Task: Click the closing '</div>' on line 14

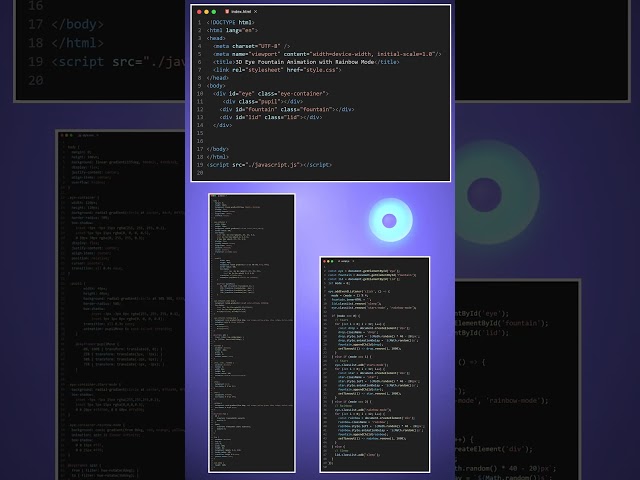Action: tap(222, 125)
